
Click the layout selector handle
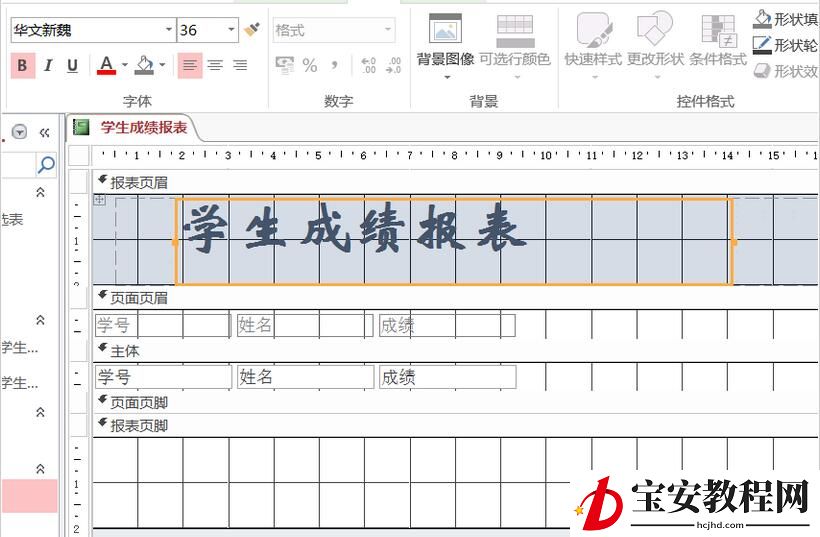pyautogui.click(x=99, y=200)
